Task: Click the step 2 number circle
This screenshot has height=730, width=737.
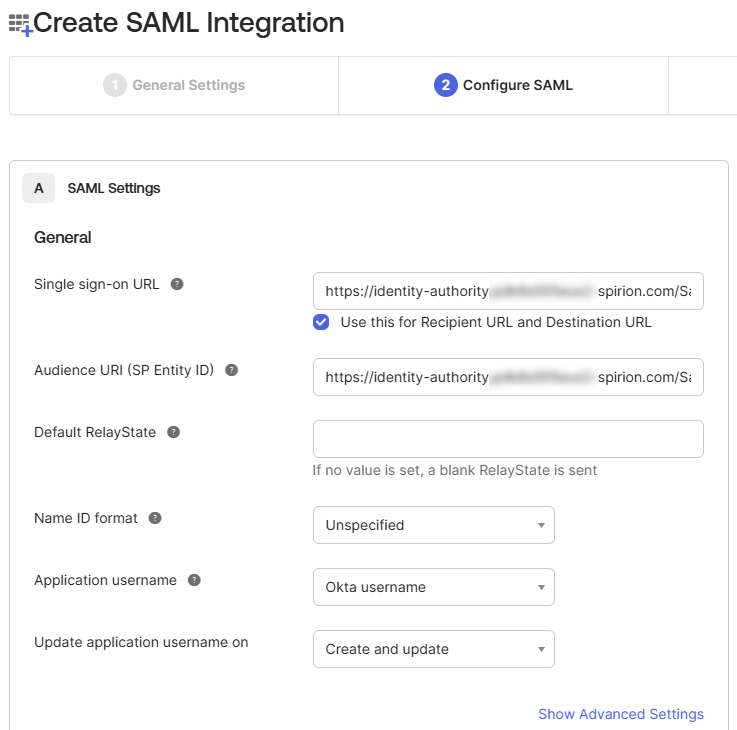Action: (445, 85)
